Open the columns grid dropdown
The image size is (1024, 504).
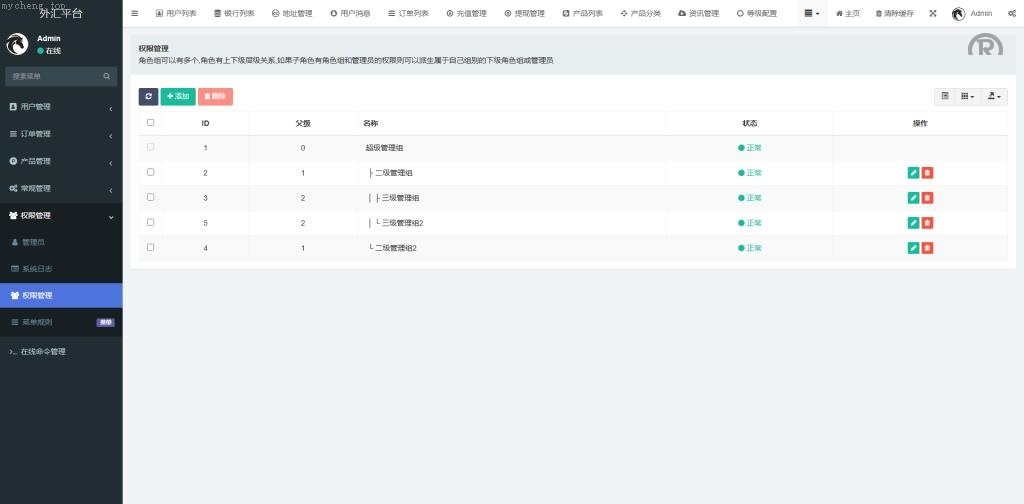coord(967,96)
